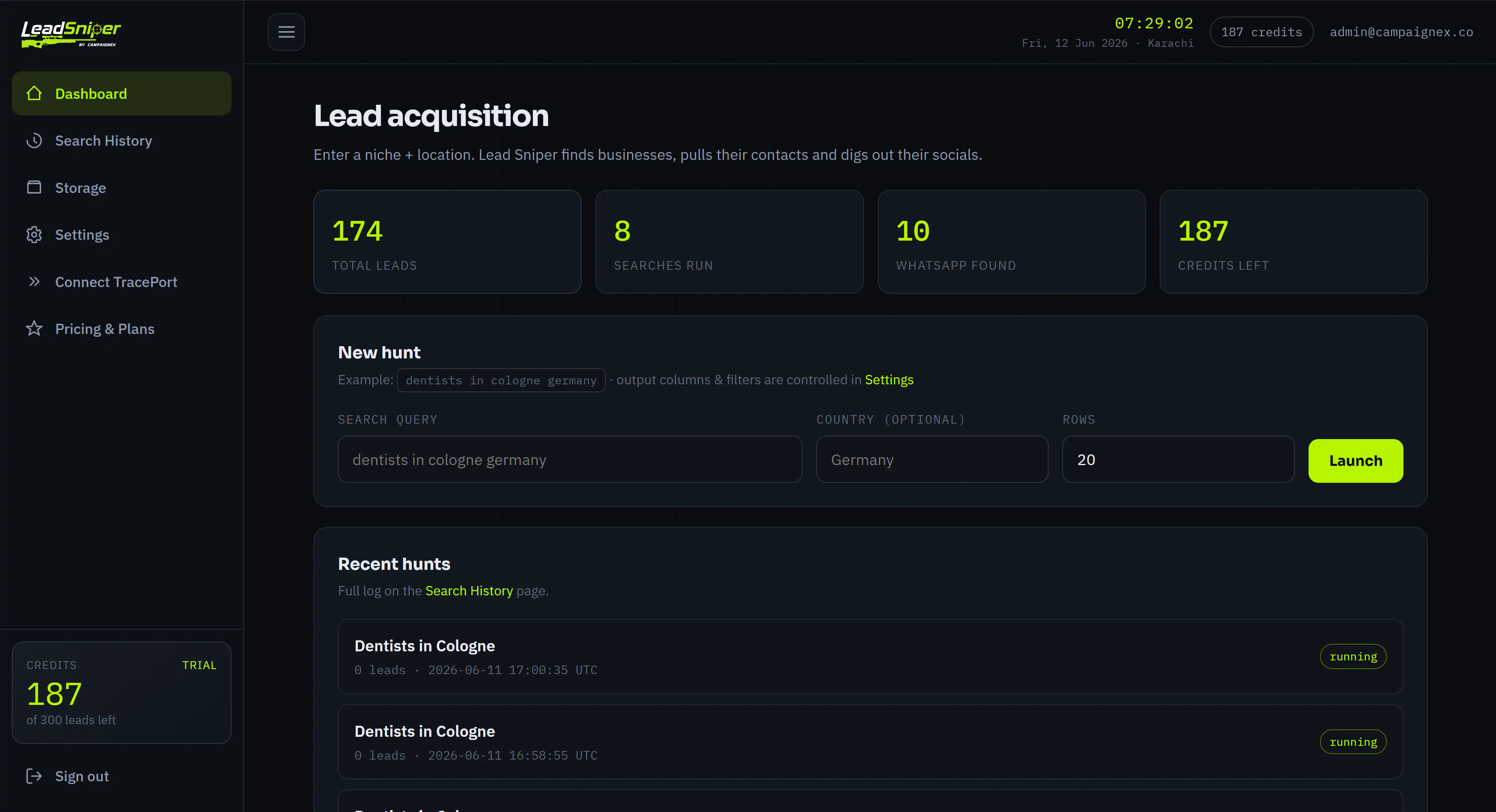Select Connect TracePort in the sidebar
1496x812 pixels.
[x=121, y=282]
